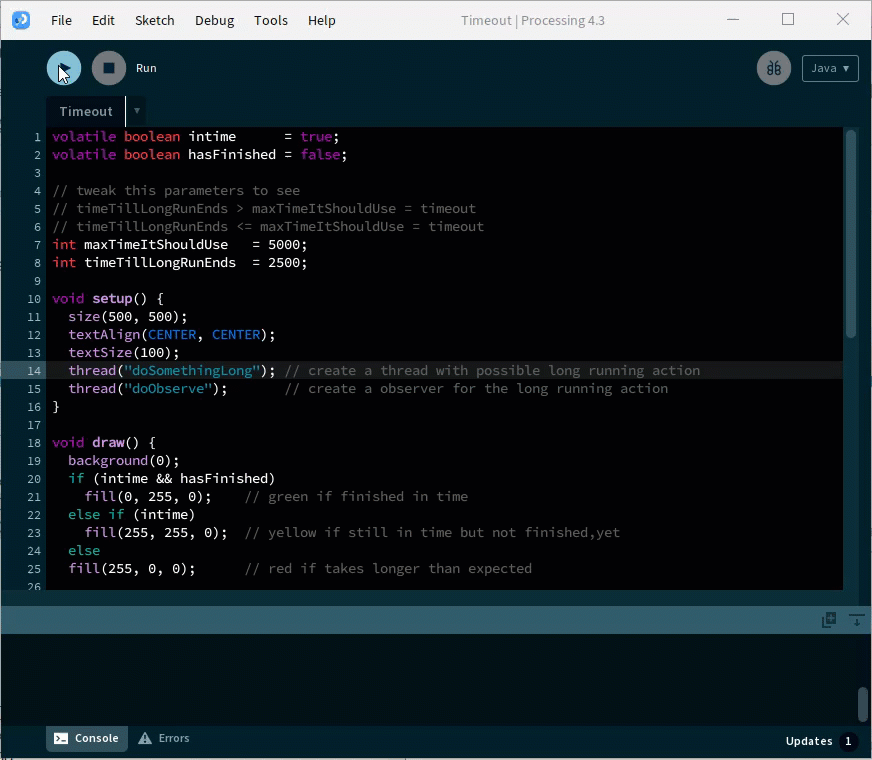Click the console vertical scrollbar
872x760 pixels.
coord(863,704)
